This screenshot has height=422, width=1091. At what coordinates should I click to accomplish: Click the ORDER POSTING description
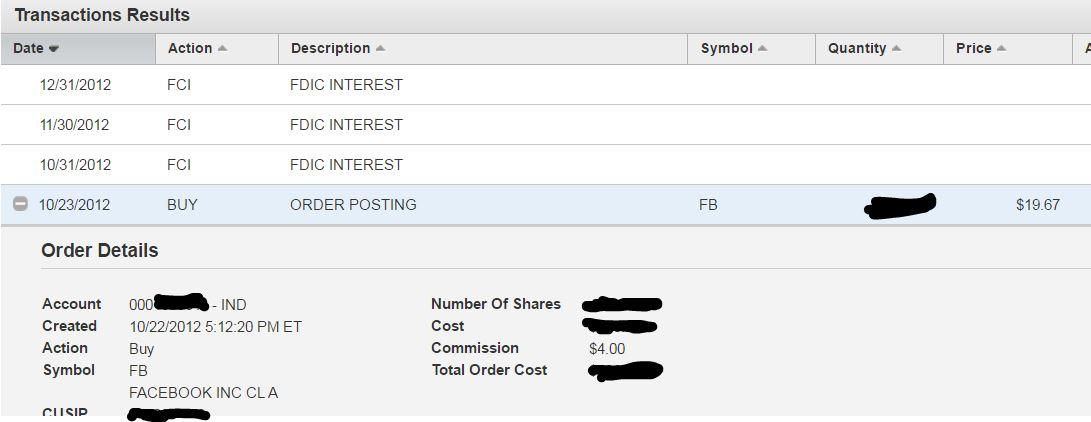click(x=353, y=205)
